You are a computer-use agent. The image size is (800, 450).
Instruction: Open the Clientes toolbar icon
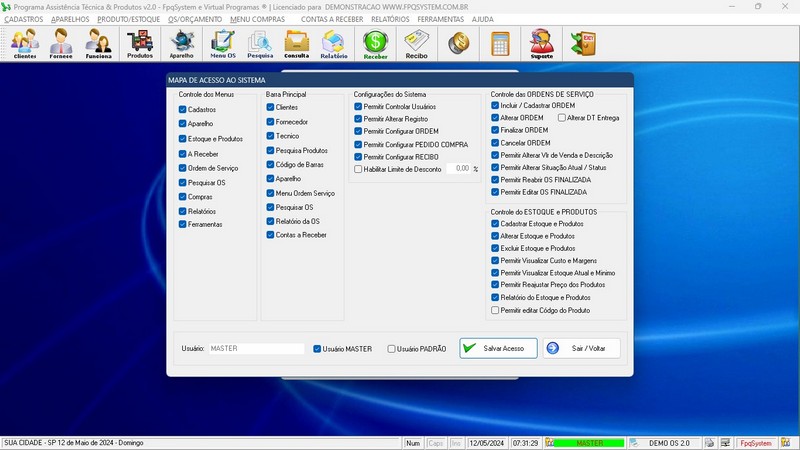(25, 44)
